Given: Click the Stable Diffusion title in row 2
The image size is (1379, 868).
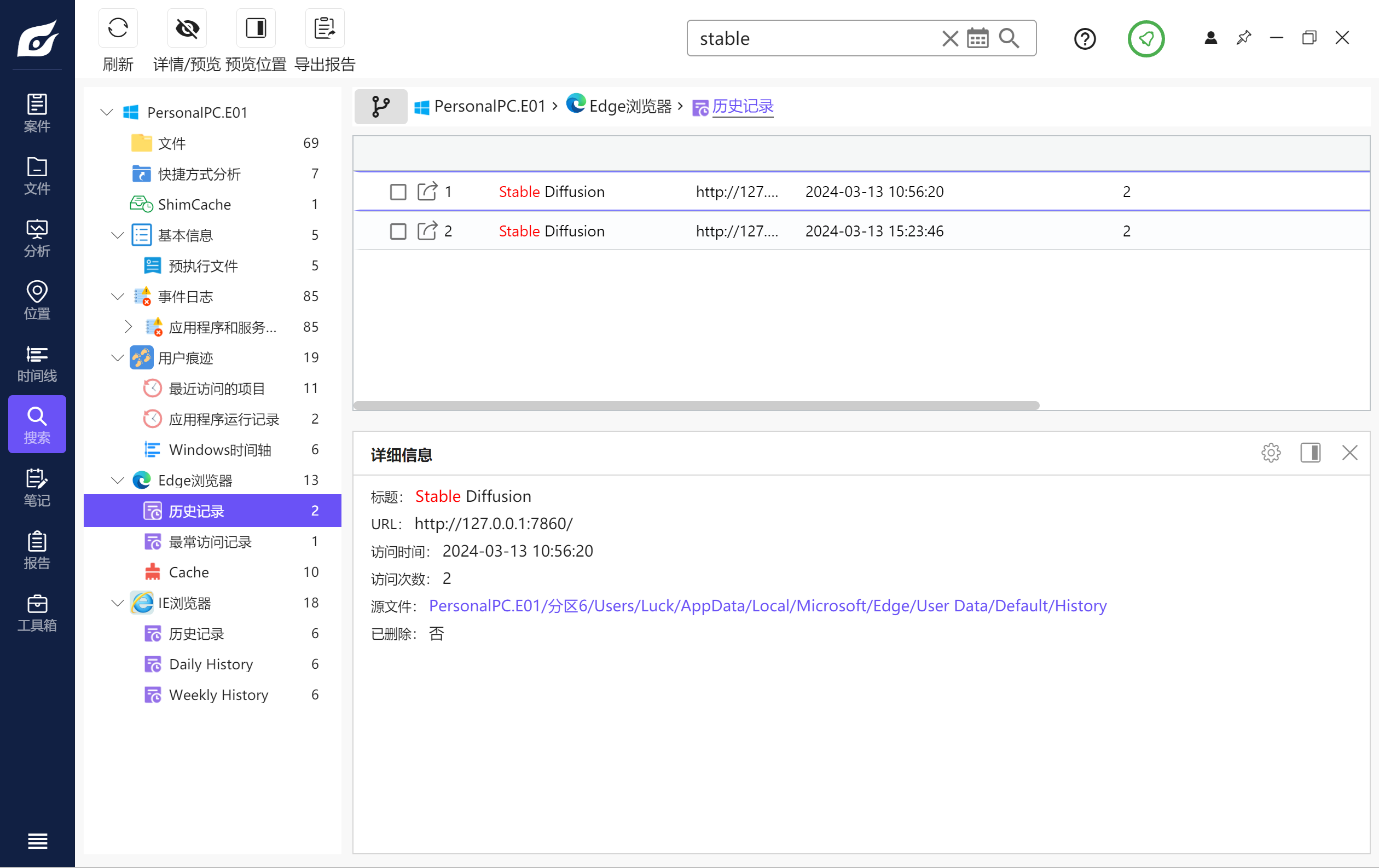Looking at the screenshot, I should (552, 231).
